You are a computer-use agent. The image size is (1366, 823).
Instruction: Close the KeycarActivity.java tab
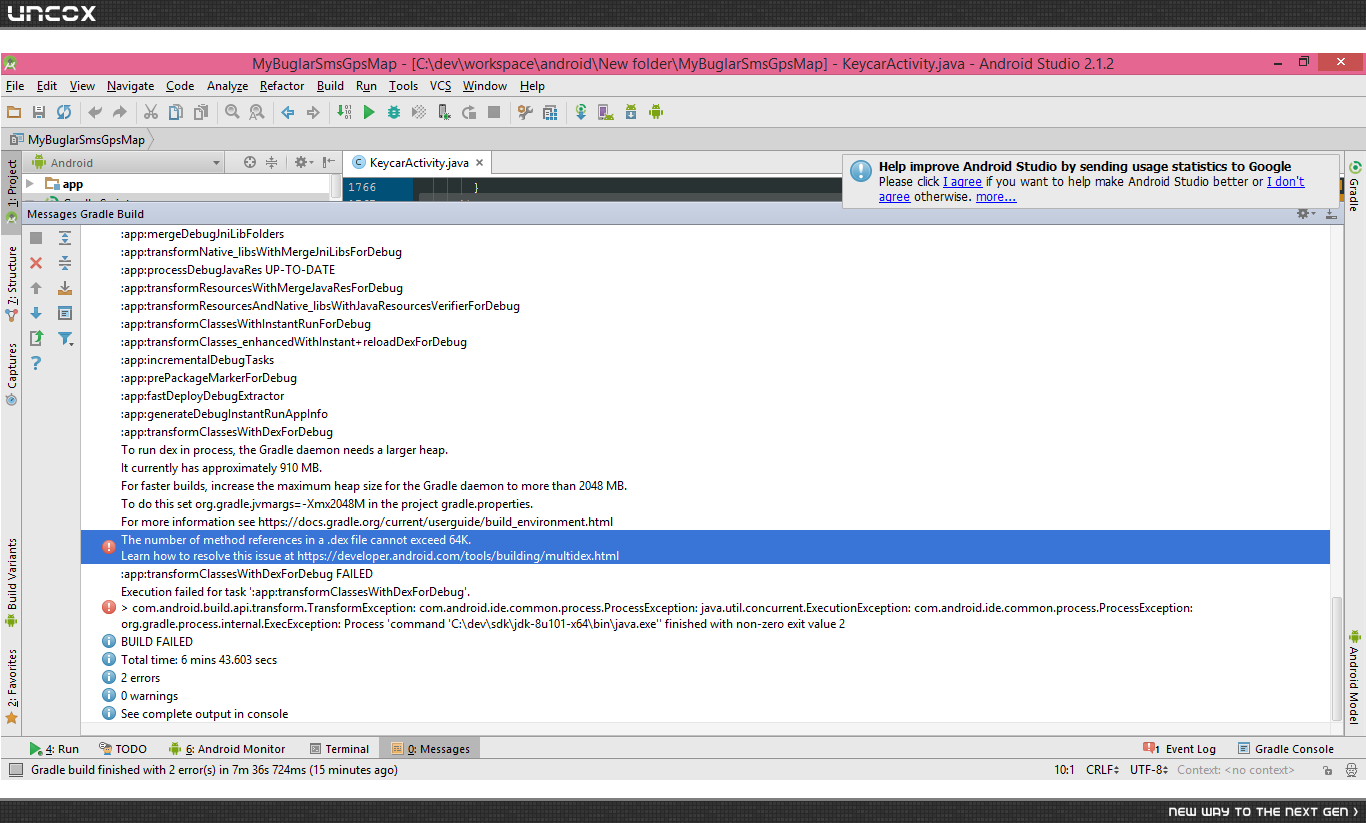coord(480,163)
